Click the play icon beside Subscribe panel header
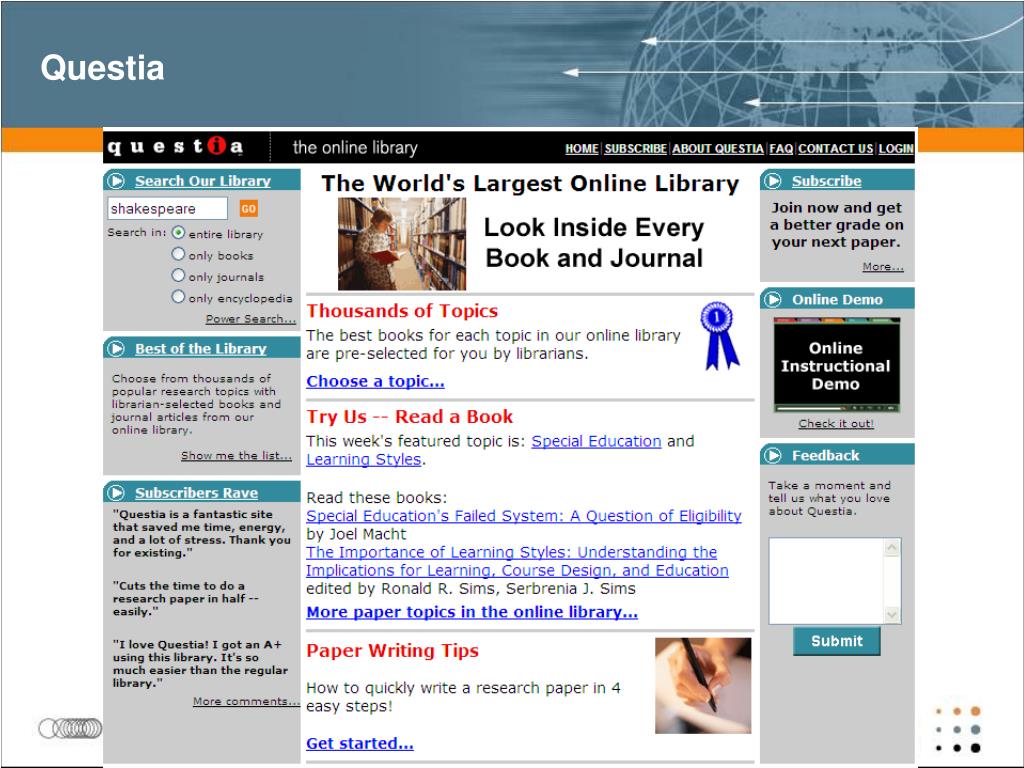Screen dimensions: 1024x768 pyautogui.click(x=773, y=181)
